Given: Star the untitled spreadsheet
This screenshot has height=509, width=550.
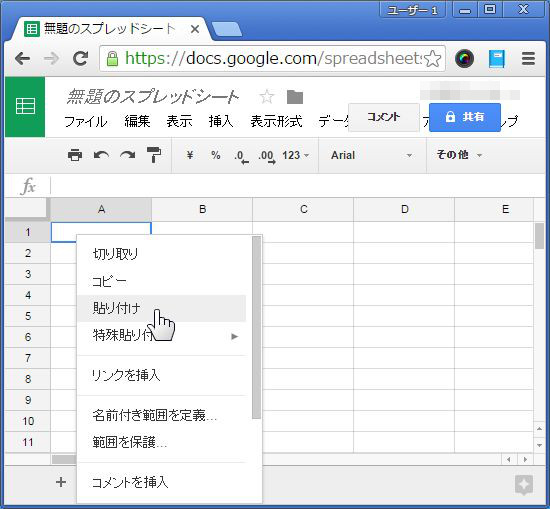Looking at the screenshot, I should coord(267,96).
